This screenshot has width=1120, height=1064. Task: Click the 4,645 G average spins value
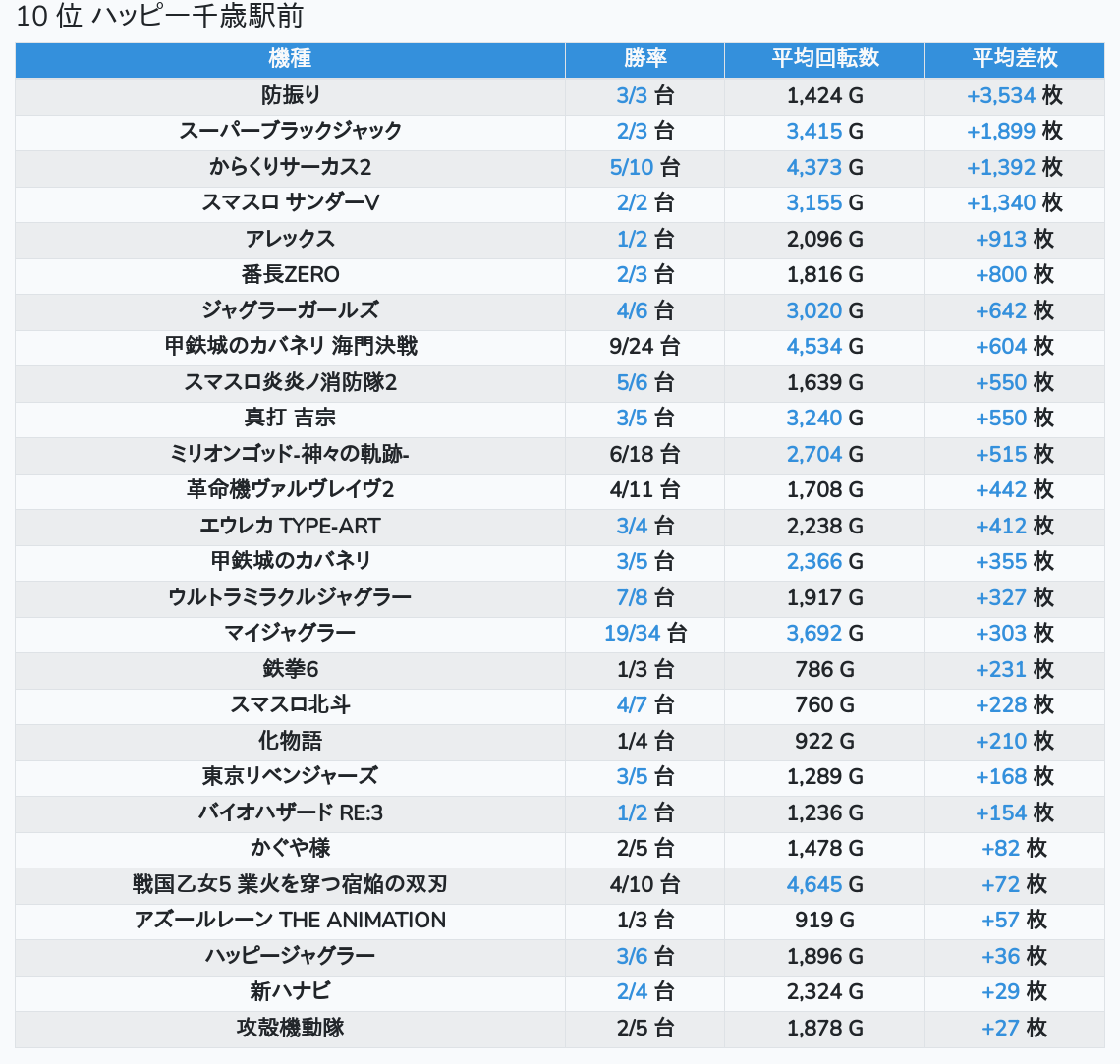point(824,885)
